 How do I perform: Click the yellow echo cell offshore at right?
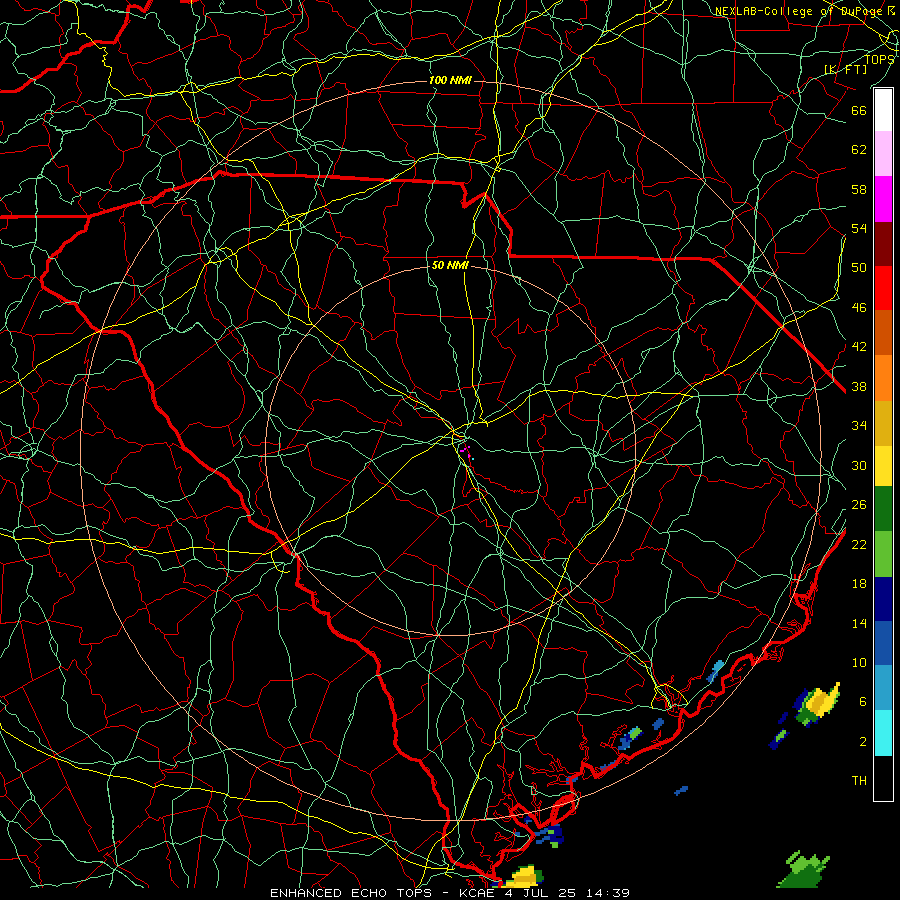[822, 701]
